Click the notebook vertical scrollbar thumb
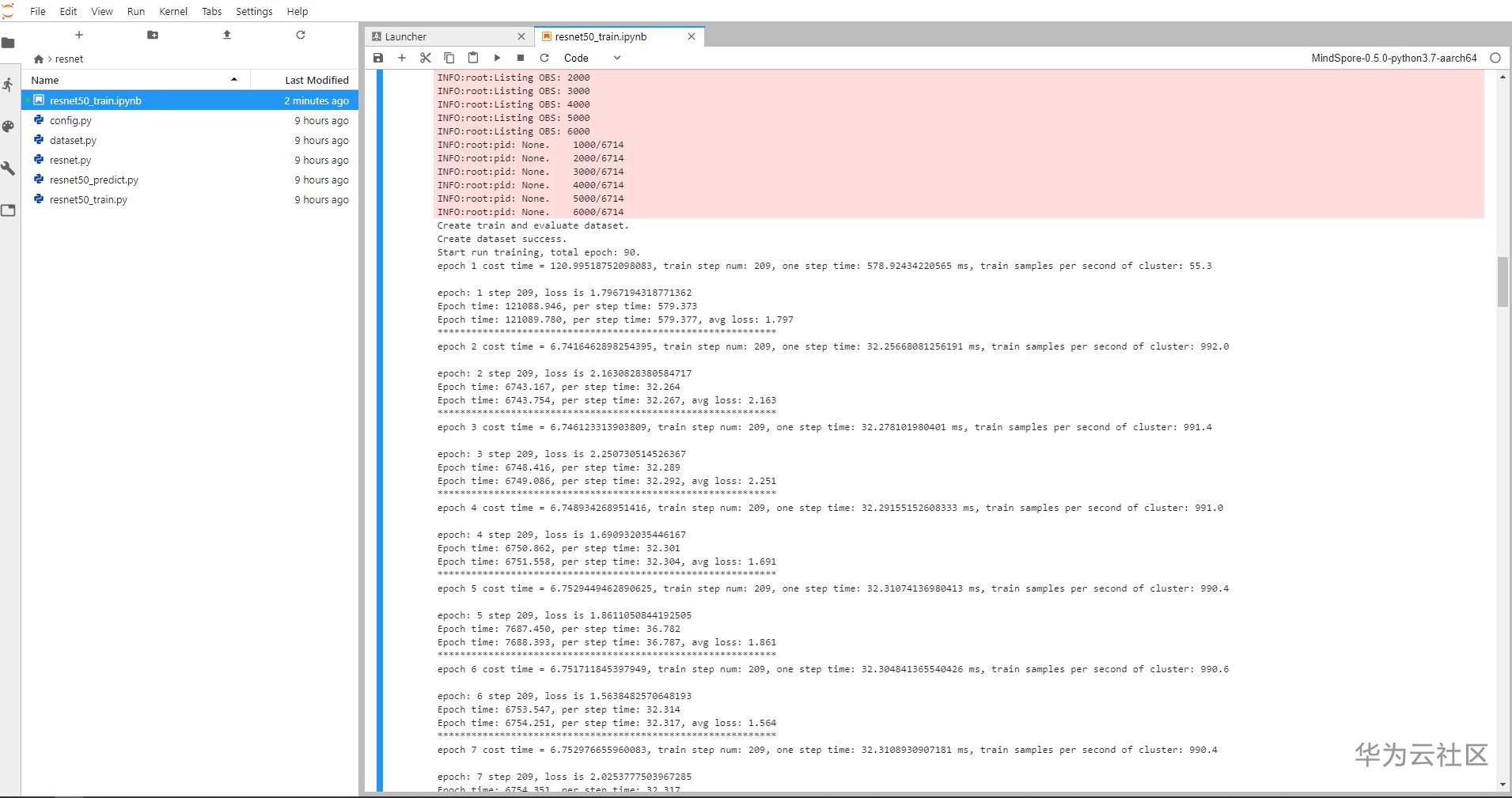This screenshot has width=1512, height=798. [x=1503, y=282]
